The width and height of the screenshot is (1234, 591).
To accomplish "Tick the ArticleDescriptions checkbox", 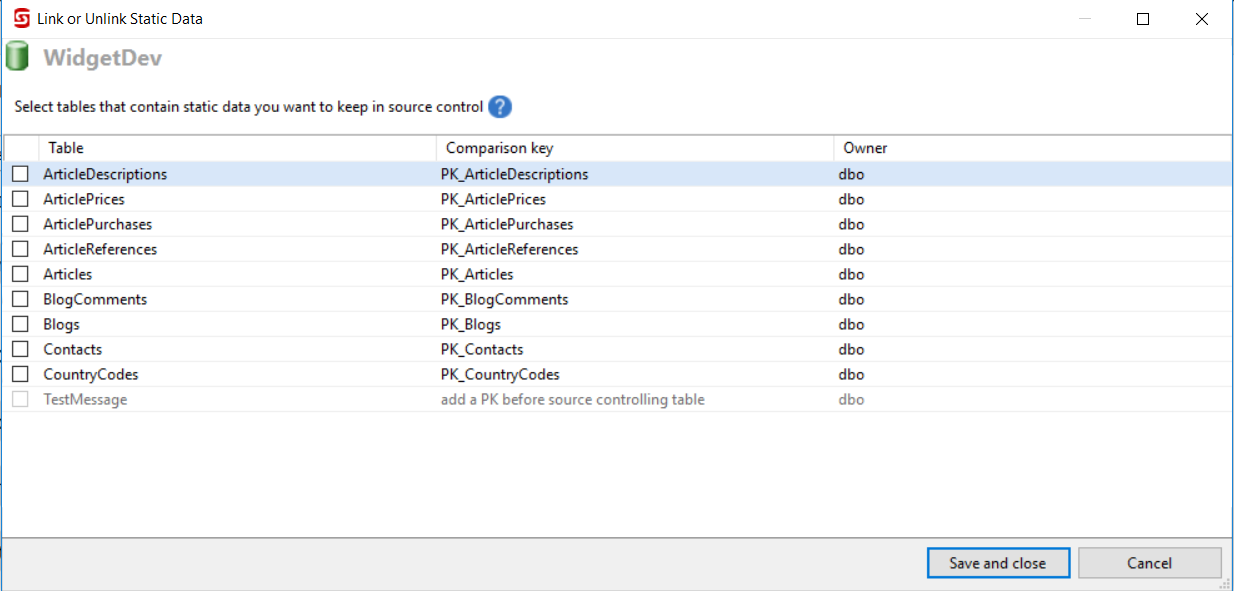I will point(20,174).
